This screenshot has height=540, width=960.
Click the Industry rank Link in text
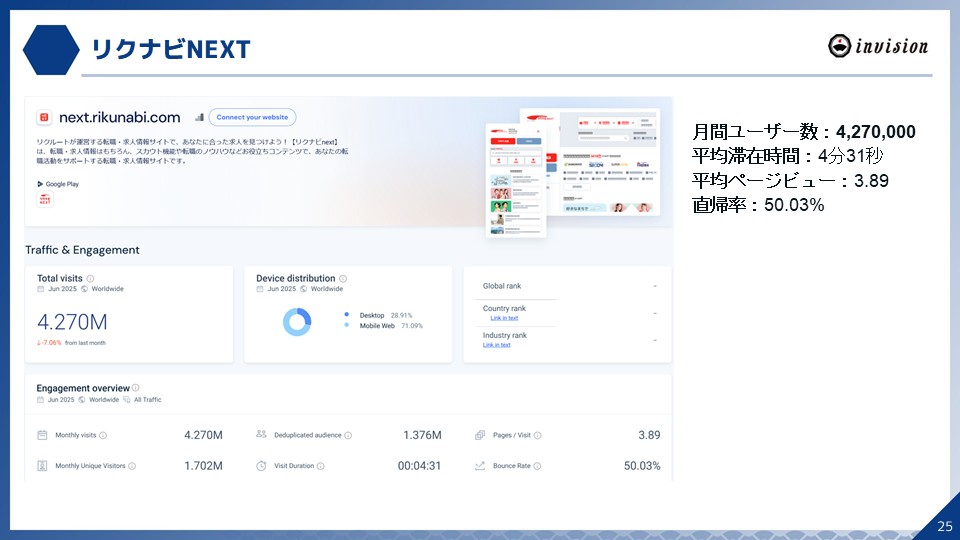[497, 345]
